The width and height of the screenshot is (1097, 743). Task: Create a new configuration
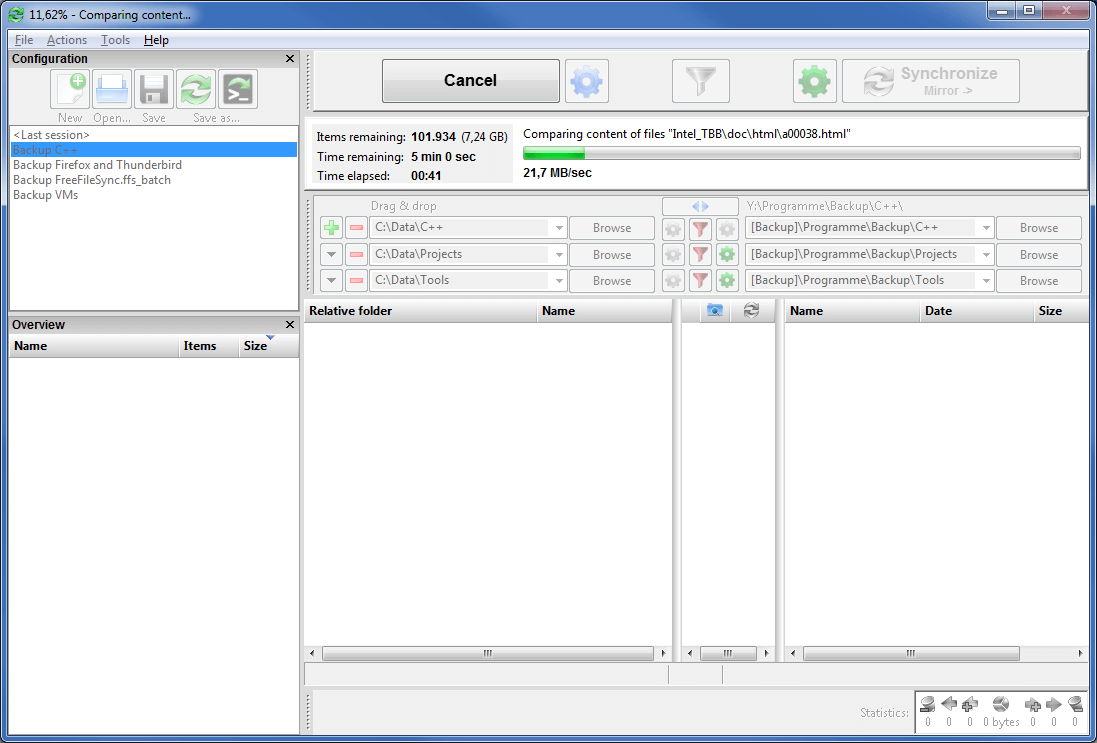click(x=70, y=89)
